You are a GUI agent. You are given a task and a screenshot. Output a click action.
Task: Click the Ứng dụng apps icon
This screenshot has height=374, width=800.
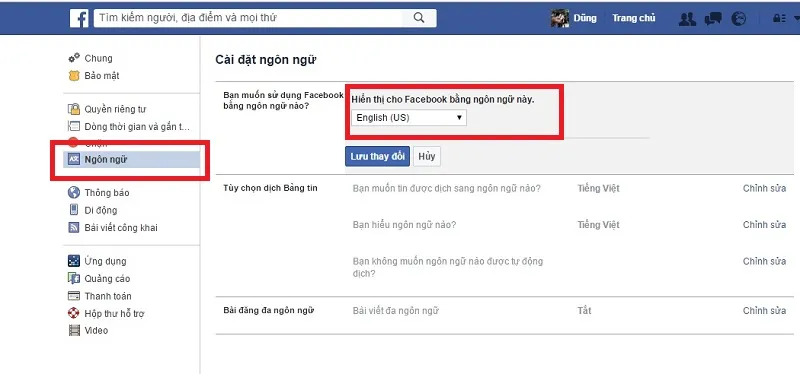[74, 261]
